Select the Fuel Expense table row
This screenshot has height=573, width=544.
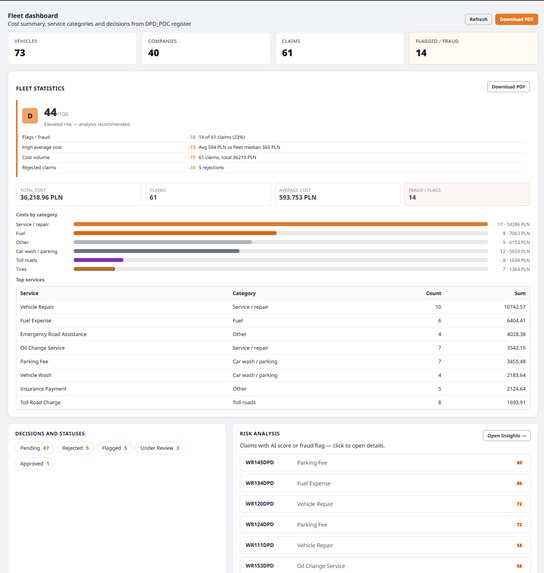(x=273, y=320)
